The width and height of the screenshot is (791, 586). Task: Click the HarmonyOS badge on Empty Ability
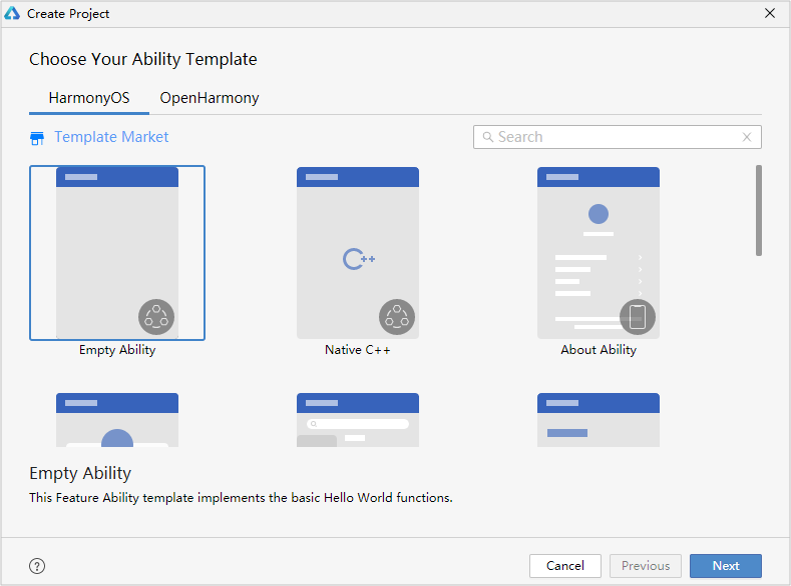(156, 317)
